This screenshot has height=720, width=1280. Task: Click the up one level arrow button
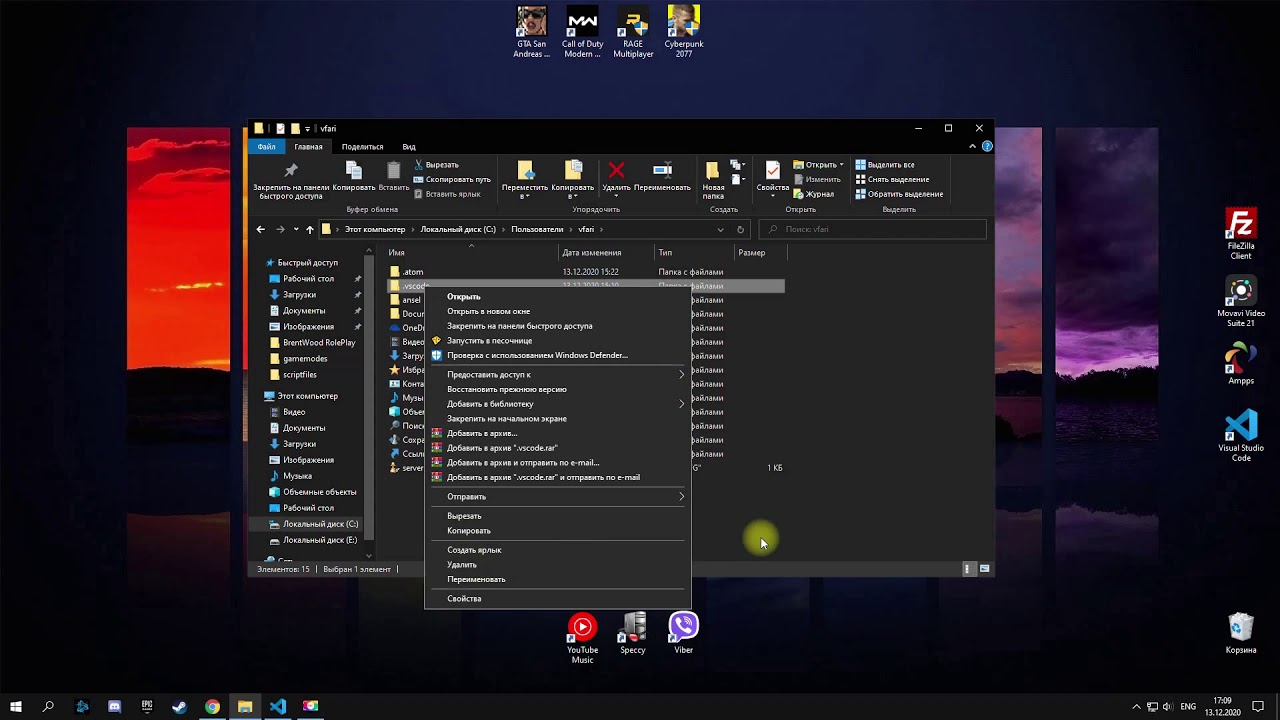point(310,229)
